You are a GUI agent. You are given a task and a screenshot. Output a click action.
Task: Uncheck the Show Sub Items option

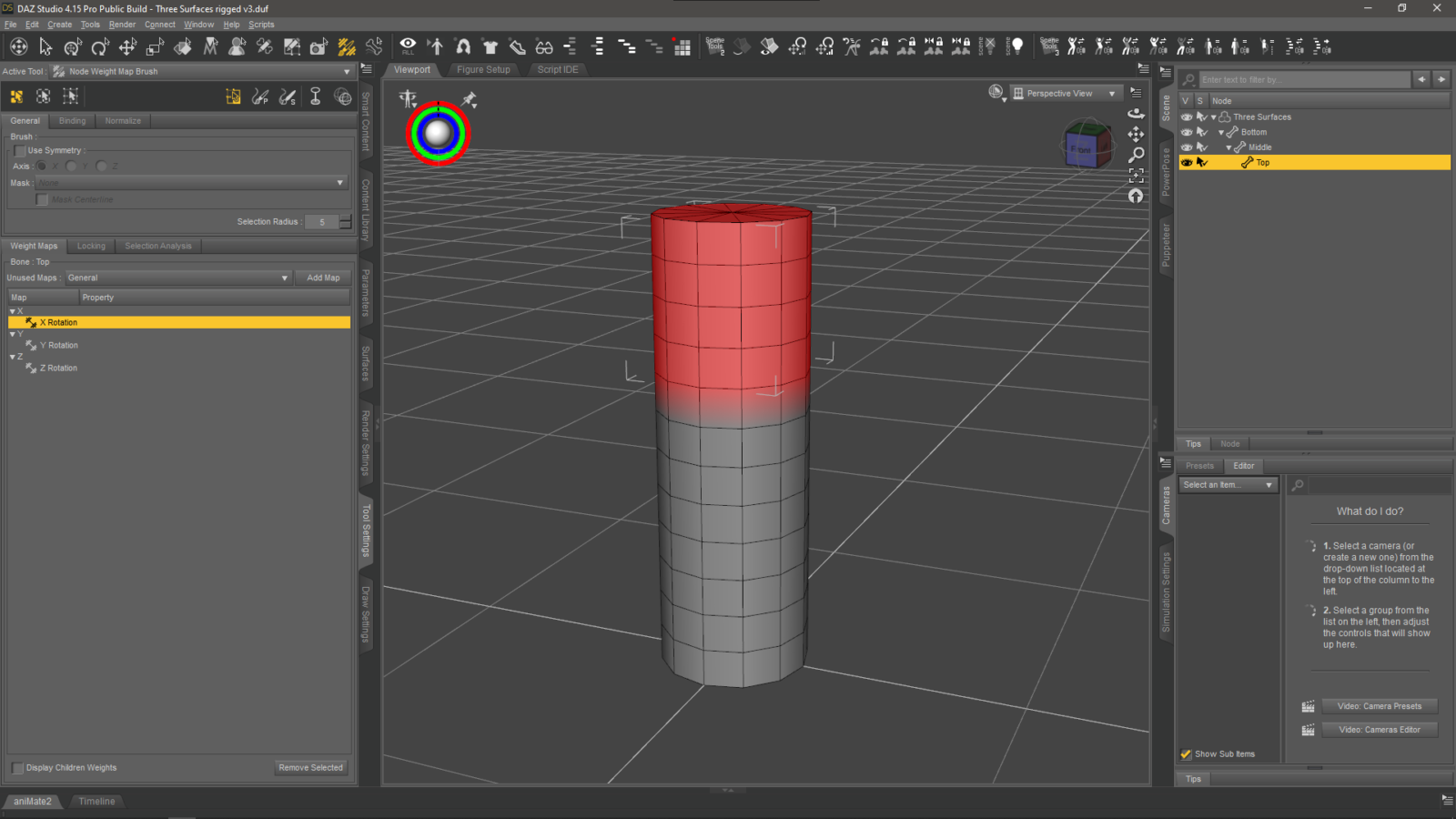pyautogui.click(x=1186, y=753)
